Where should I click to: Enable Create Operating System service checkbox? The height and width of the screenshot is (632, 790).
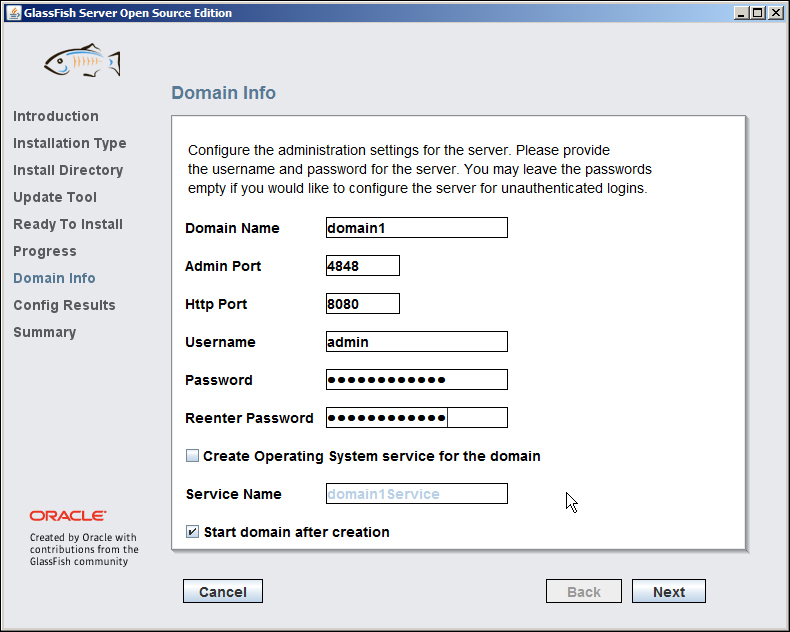[x=193, y=456]
